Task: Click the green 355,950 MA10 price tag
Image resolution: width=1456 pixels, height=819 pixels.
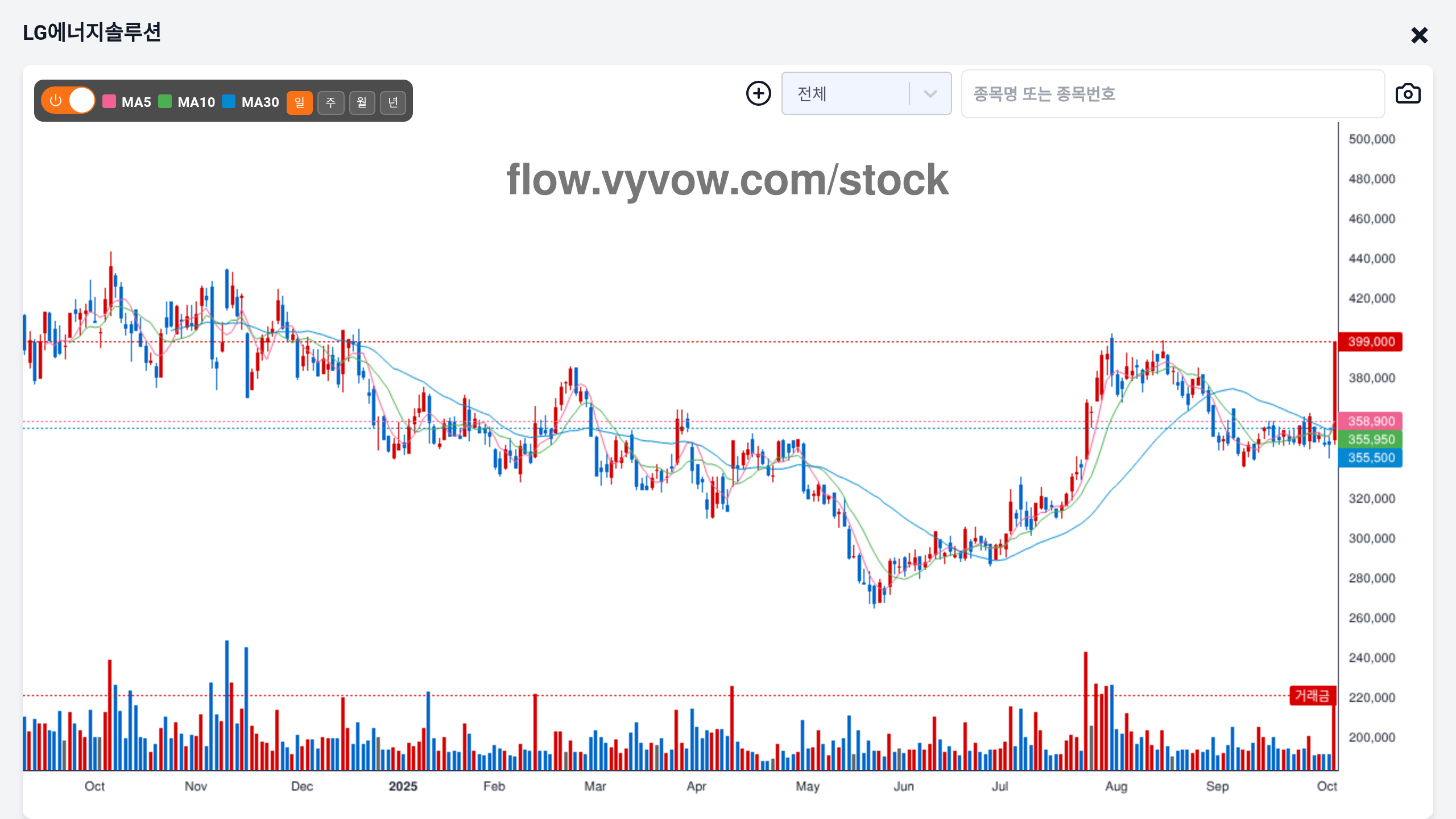Action: 1371,440
